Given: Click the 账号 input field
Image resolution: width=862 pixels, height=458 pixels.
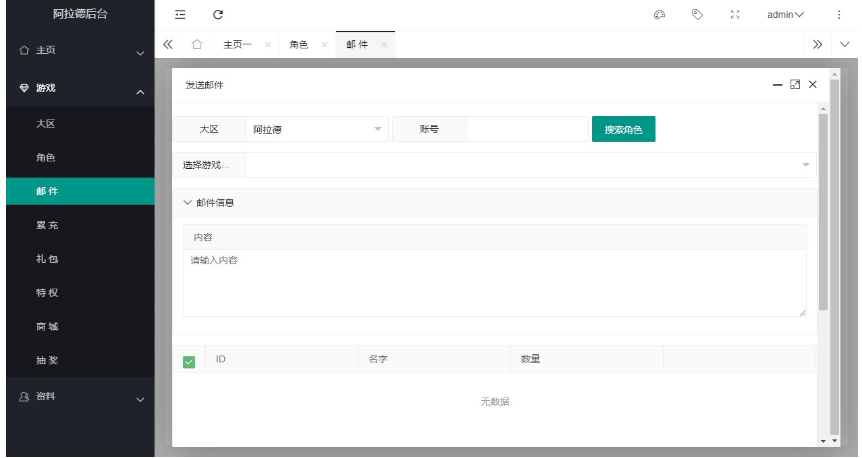Looking at the screenshot, I should click(x=526, y=129).
